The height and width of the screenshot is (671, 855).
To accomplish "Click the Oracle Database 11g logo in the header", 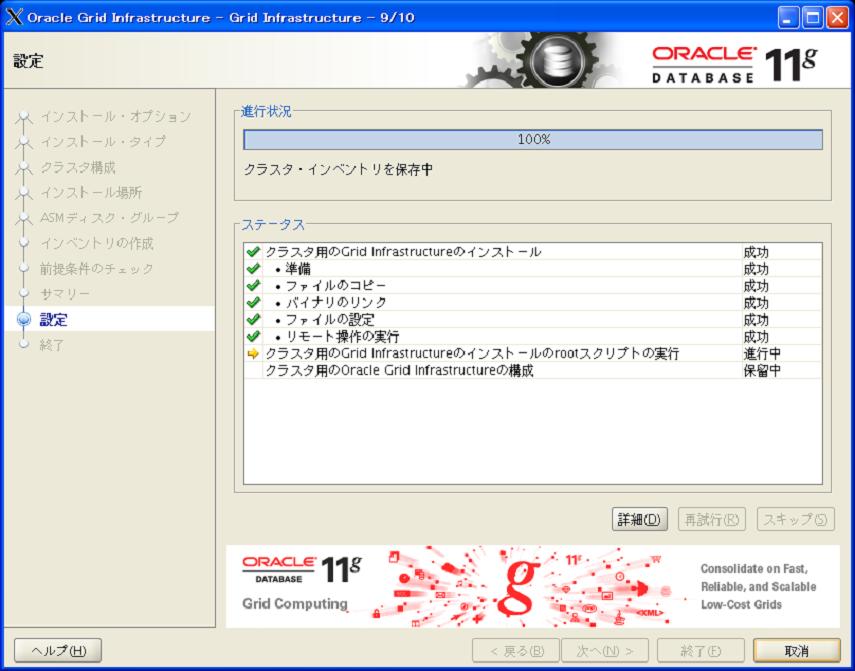I will coord(734,65).
